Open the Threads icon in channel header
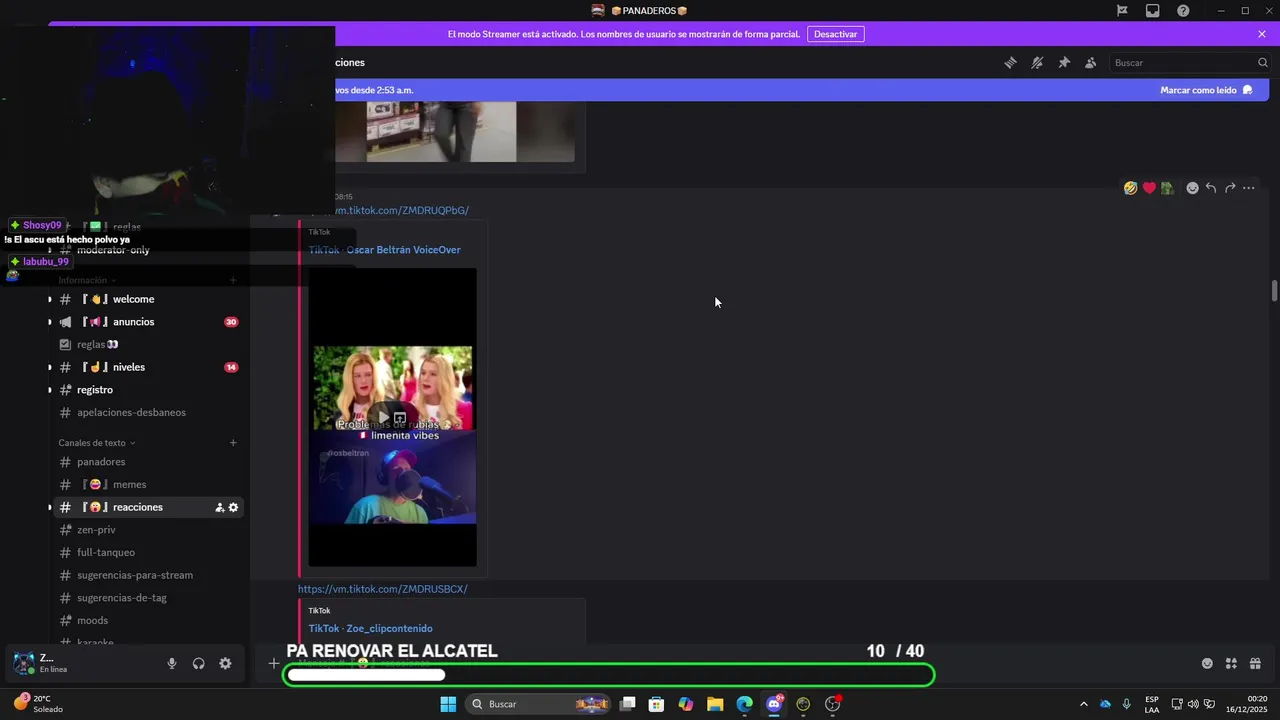The width and height of the screenshot is (1280, 720). point(1010,63)
